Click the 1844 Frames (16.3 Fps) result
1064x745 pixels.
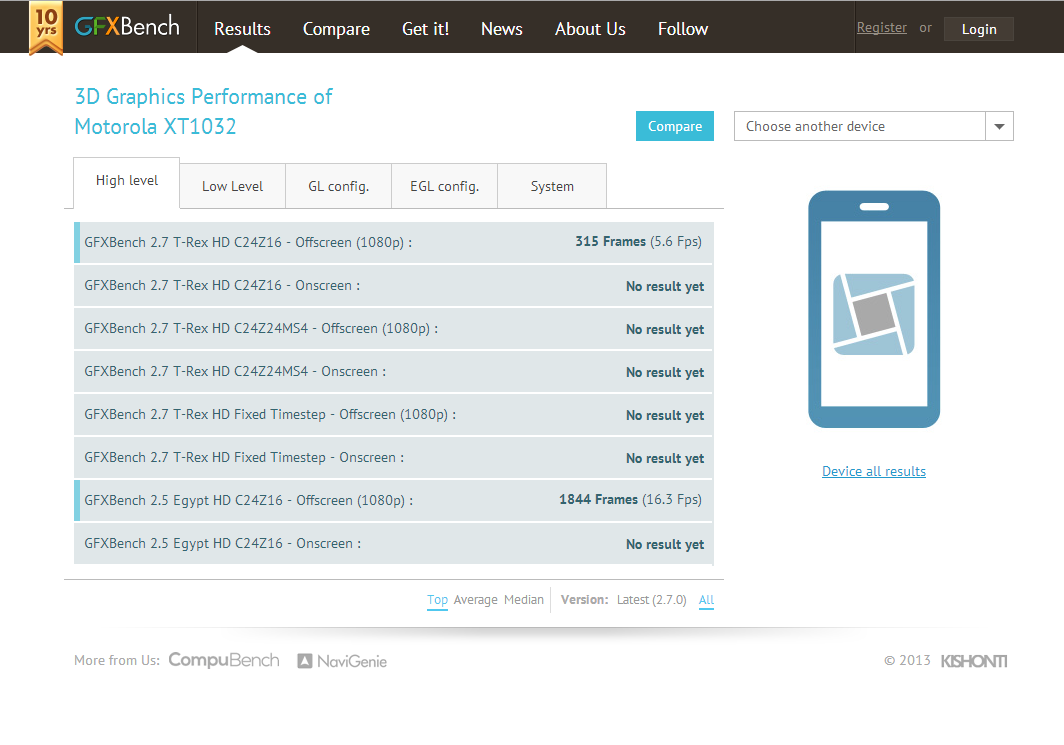click(630, 499)
